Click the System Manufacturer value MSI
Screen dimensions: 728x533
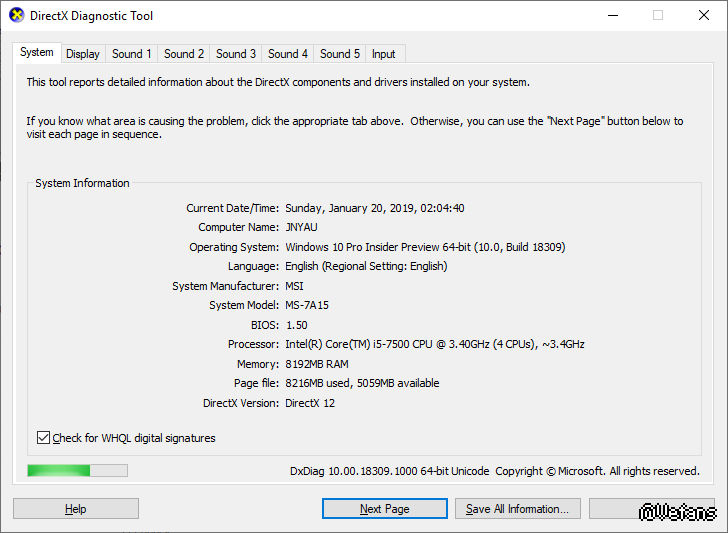[x=294, y=286]
